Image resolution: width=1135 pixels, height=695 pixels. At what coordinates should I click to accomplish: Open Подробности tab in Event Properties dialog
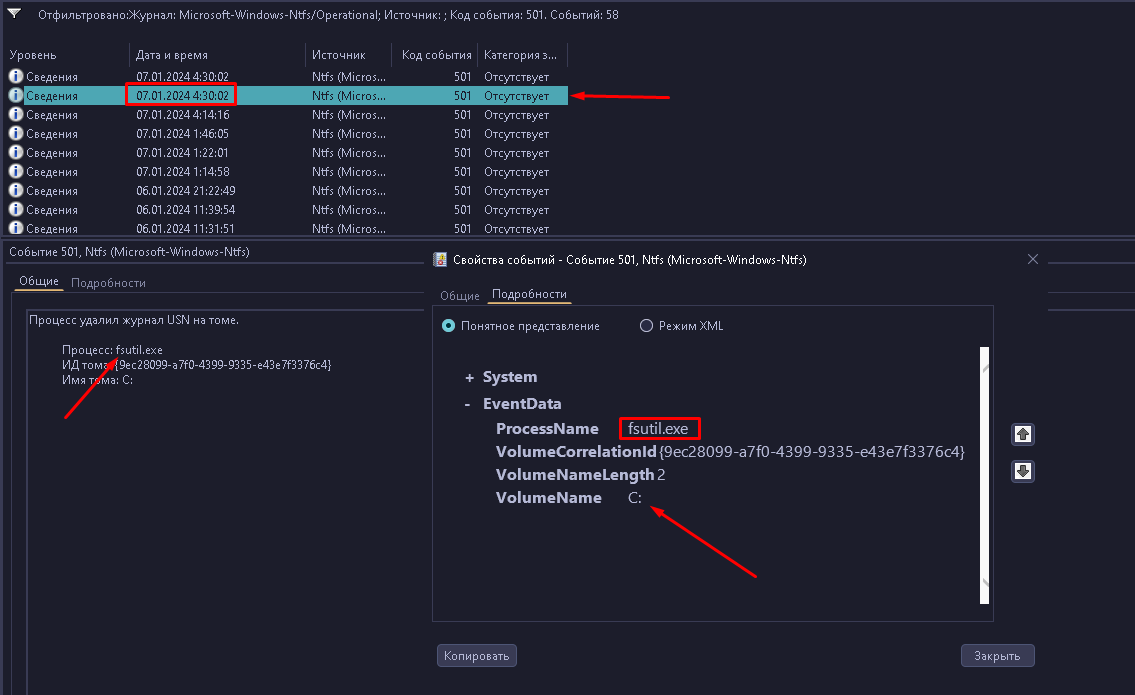click(529, 294)
